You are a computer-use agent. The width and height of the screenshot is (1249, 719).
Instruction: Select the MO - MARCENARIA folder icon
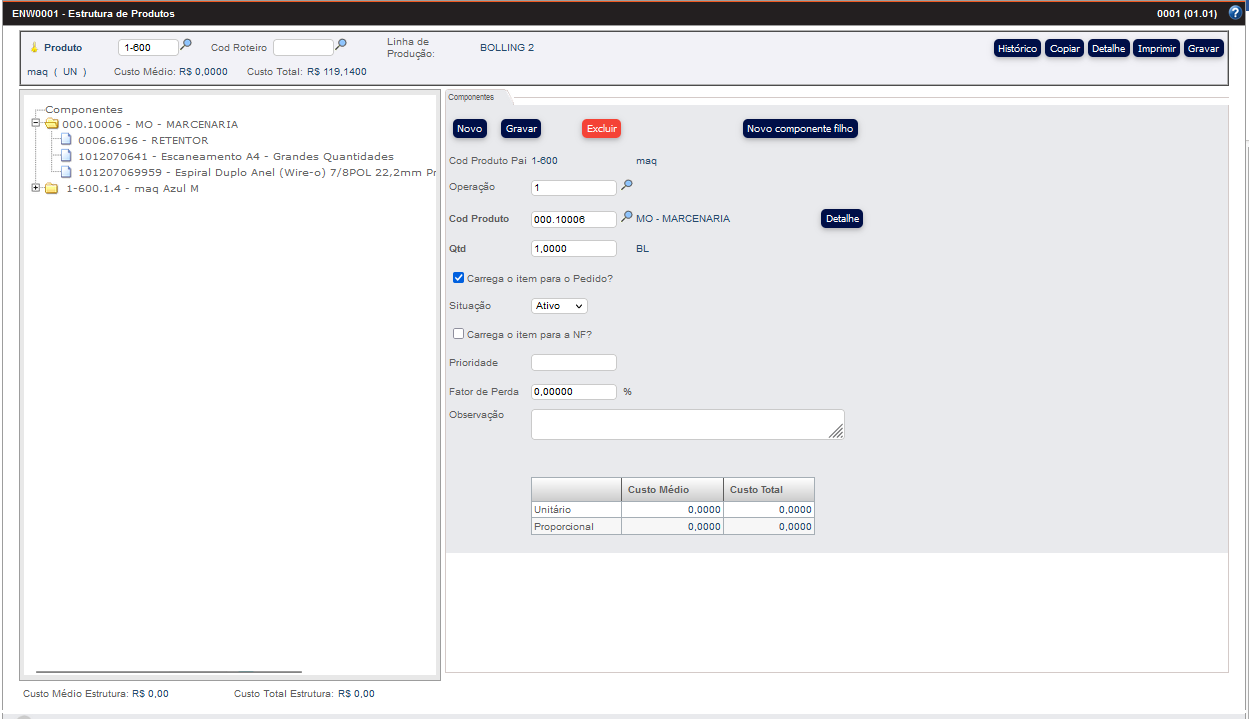pyautogui.click(x=53, y=124)
